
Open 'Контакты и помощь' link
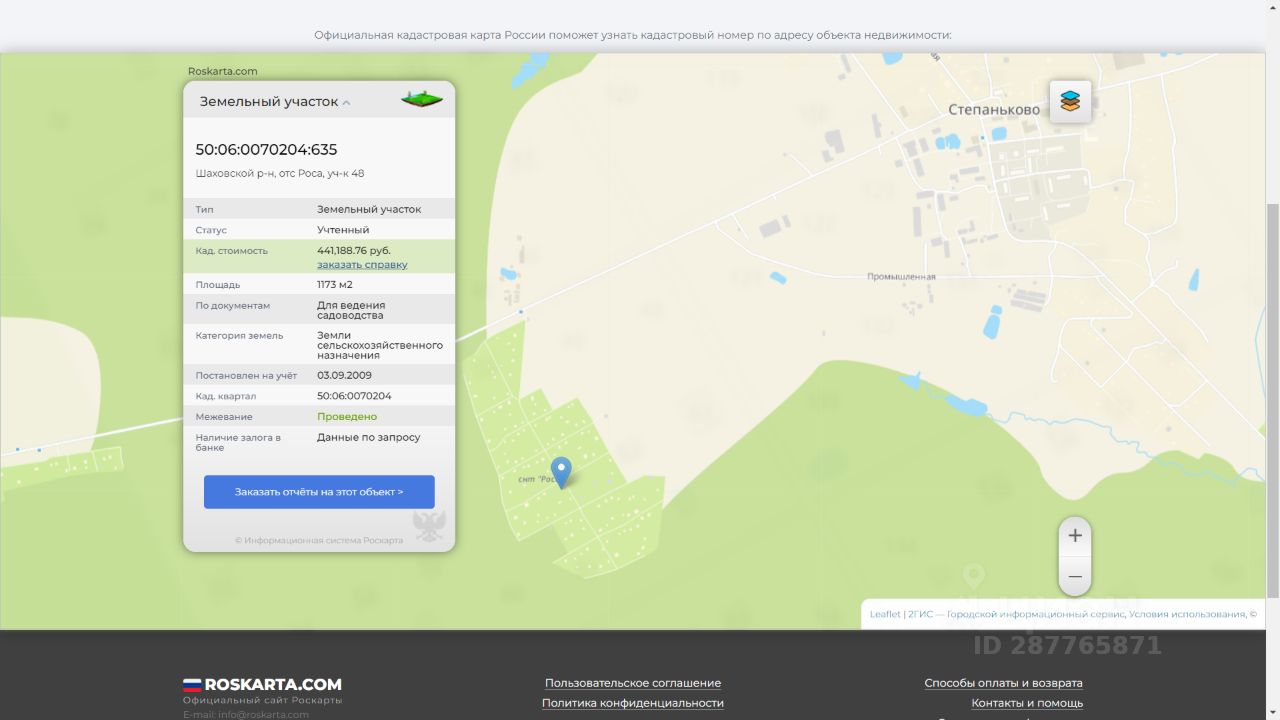pyautogui.click(x=1027, y=703)
